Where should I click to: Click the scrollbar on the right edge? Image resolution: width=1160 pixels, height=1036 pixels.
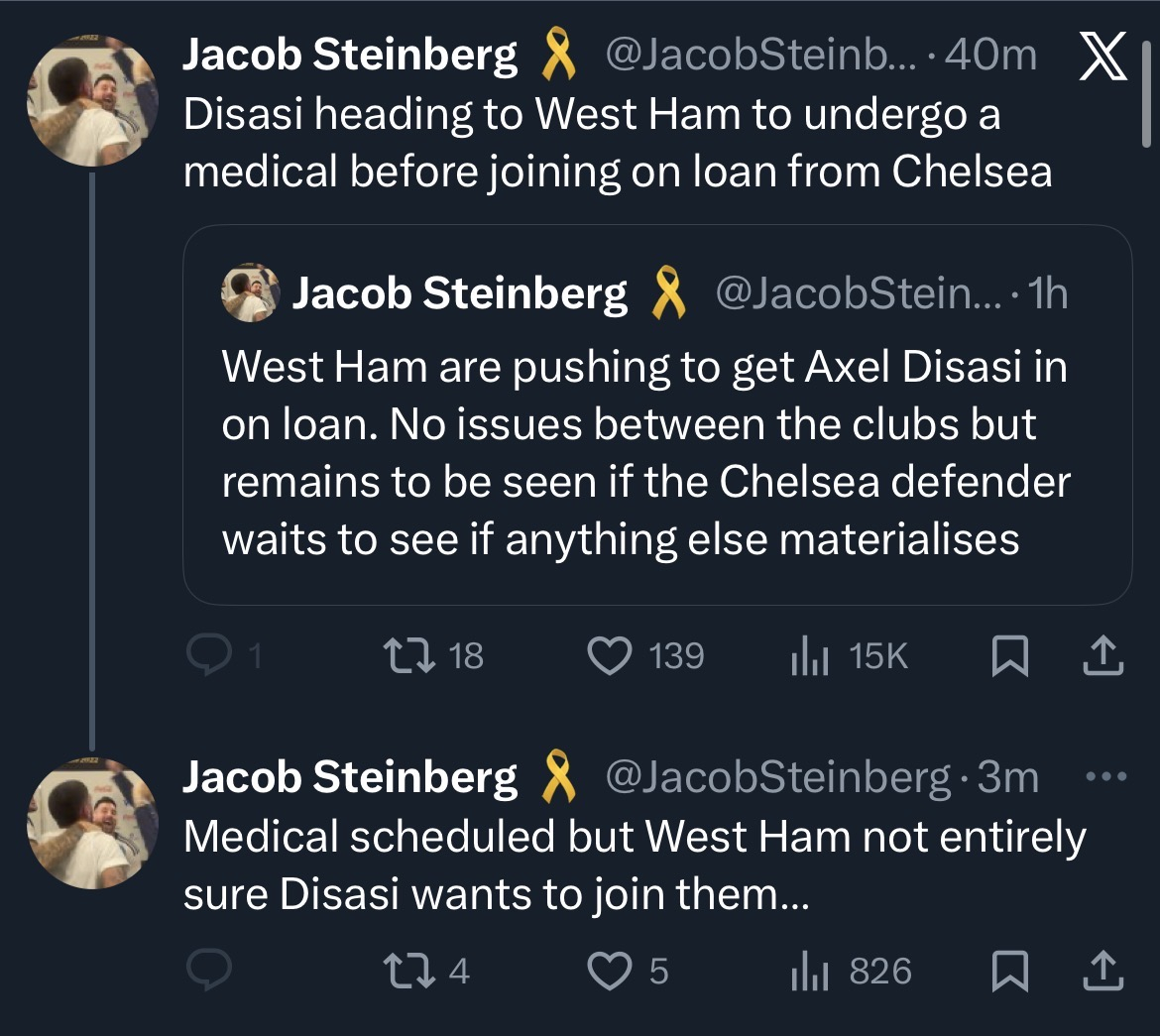click(1146, 99)
